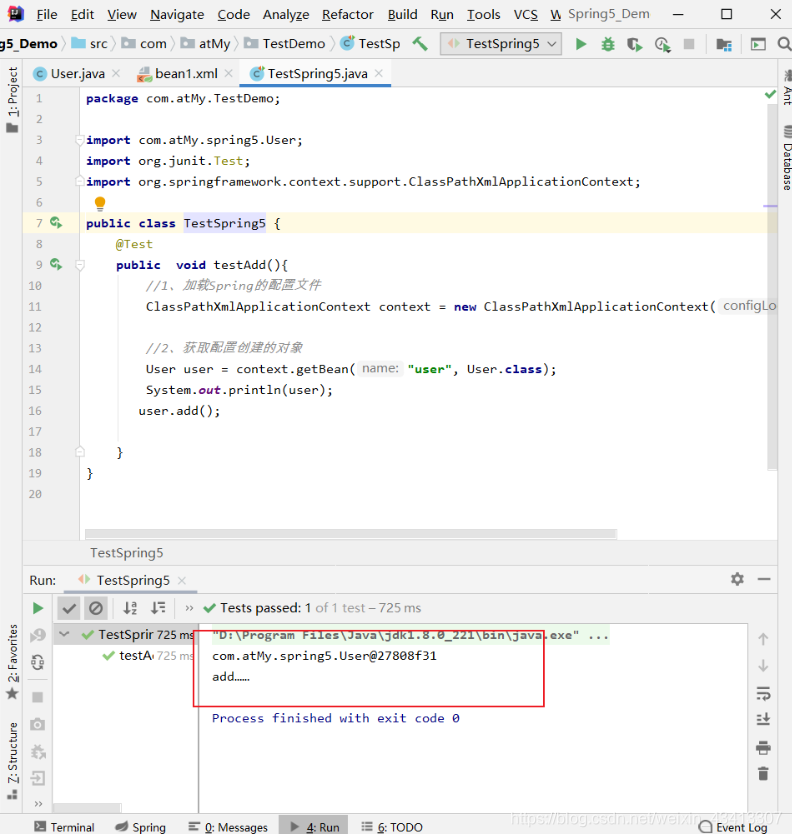The width and height of the screenshot is (792, 837).
Task: Click the run gutter icon beside testAdd method
Action: 56,264
